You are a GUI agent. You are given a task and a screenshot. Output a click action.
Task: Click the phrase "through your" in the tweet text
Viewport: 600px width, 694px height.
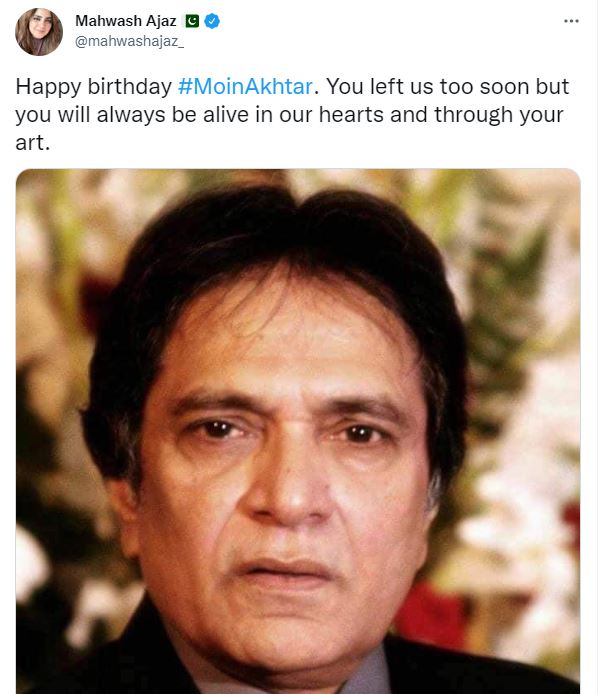click(499, 115)
